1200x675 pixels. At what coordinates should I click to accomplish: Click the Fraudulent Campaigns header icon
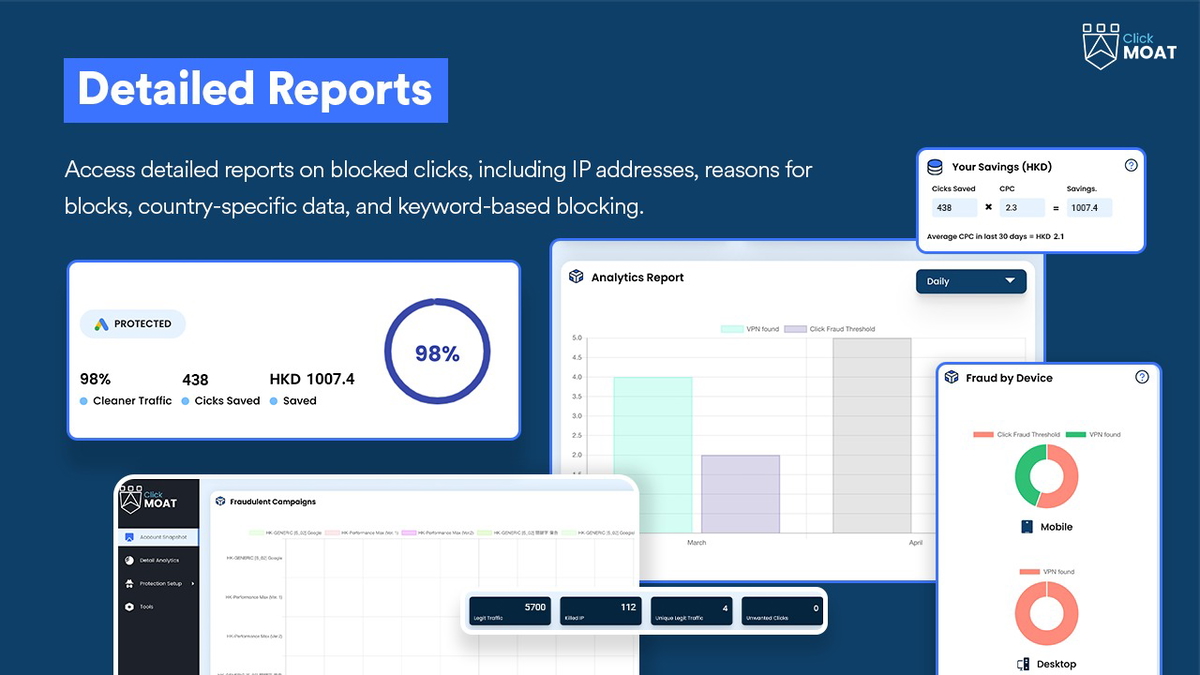tap(220, 501)
